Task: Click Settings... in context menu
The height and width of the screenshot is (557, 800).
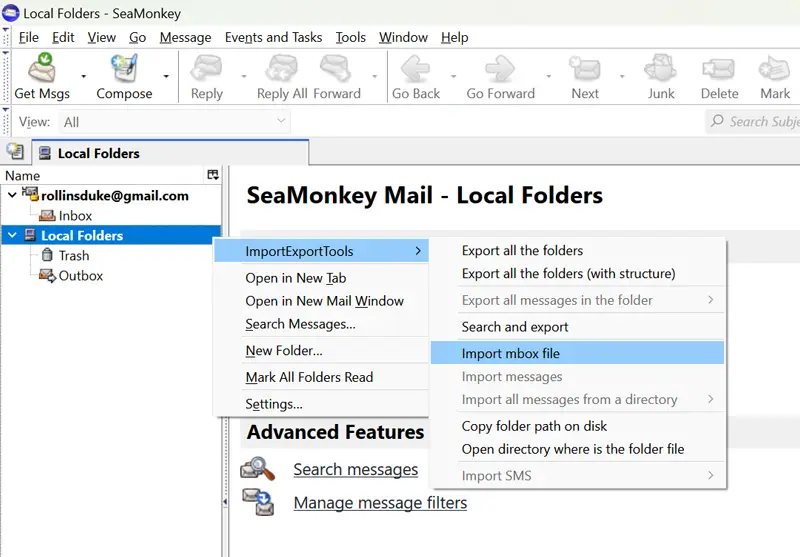Action: (273, 404)
